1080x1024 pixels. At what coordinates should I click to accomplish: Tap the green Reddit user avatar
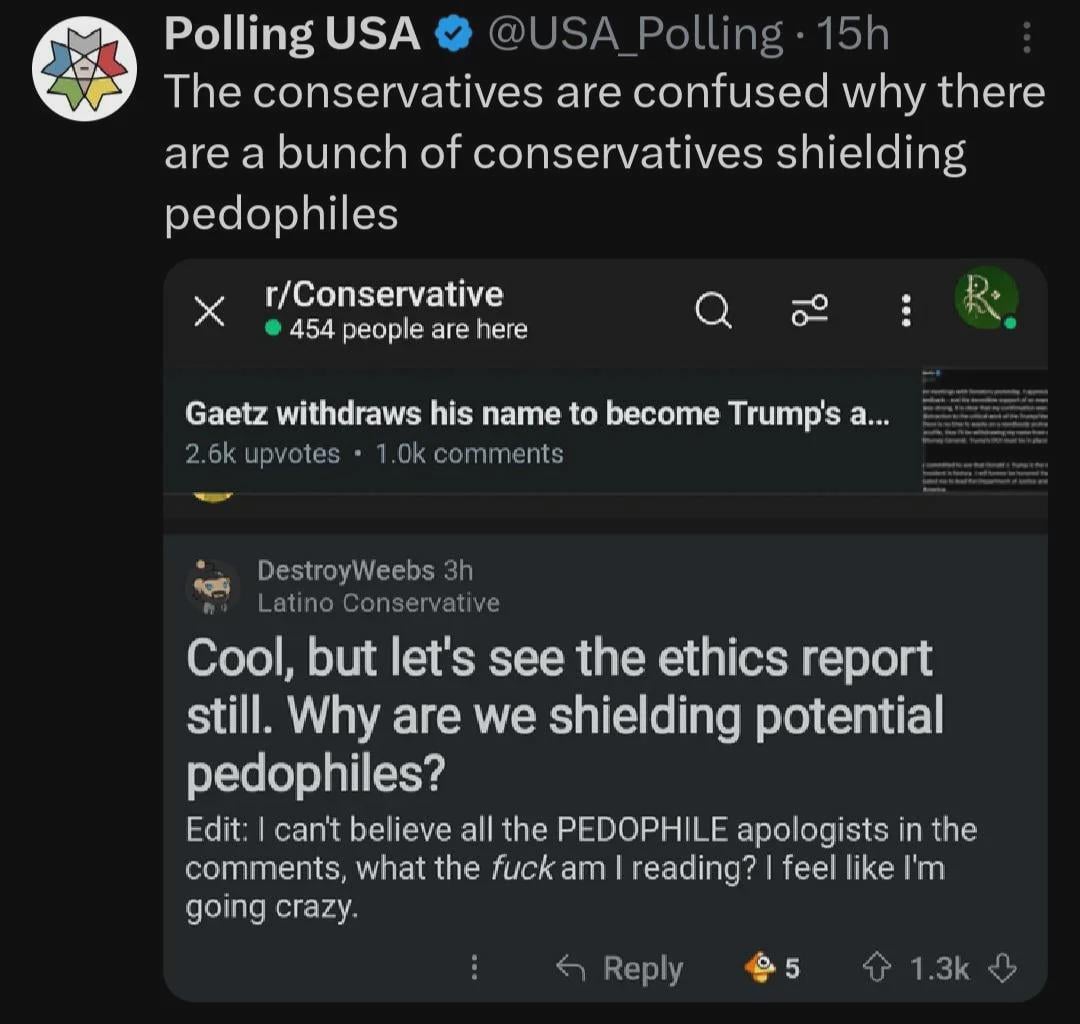pos(985,299)
